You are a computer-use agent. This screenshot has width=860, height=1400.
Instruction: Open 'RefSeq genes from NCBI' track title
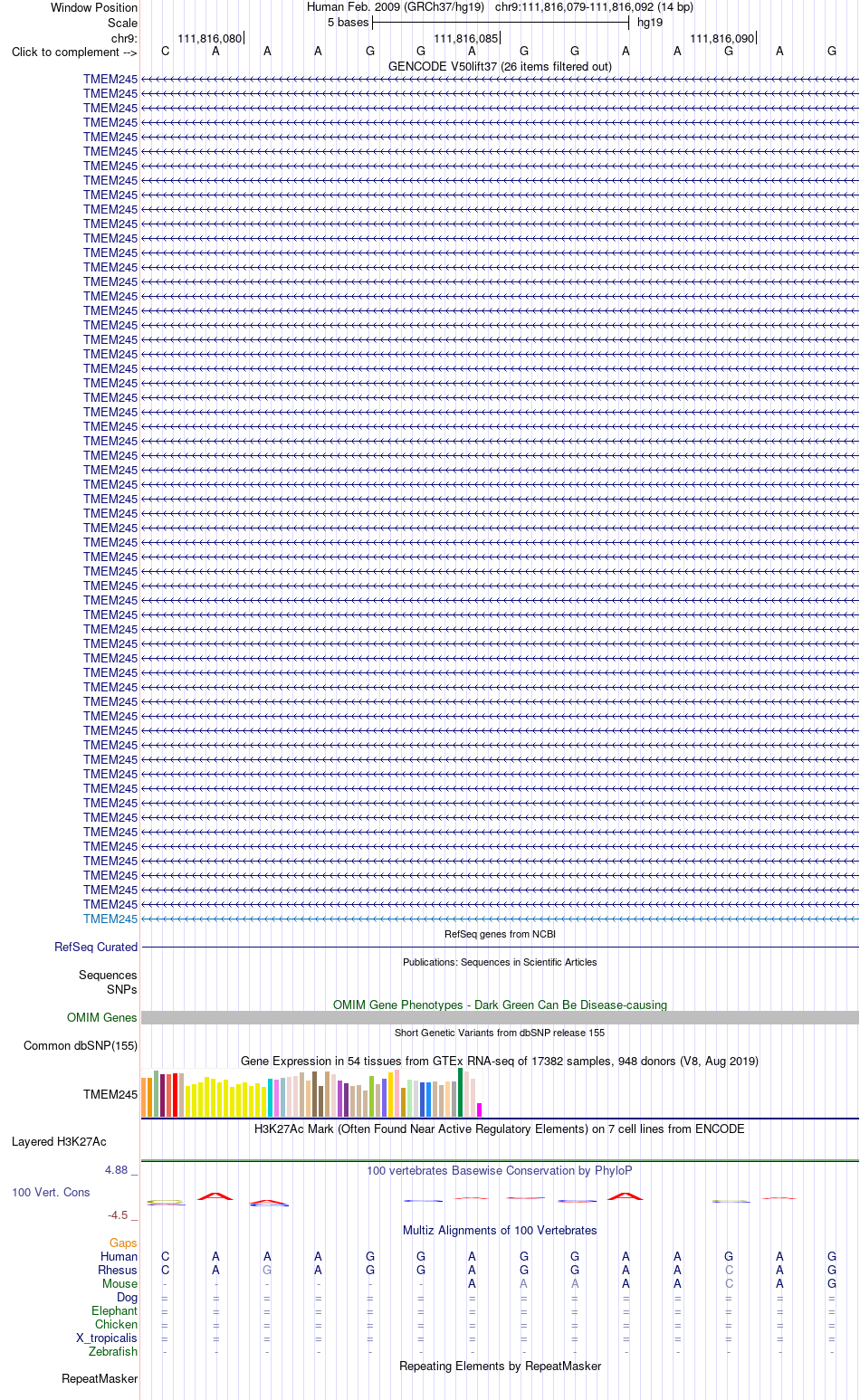(500, 934)
